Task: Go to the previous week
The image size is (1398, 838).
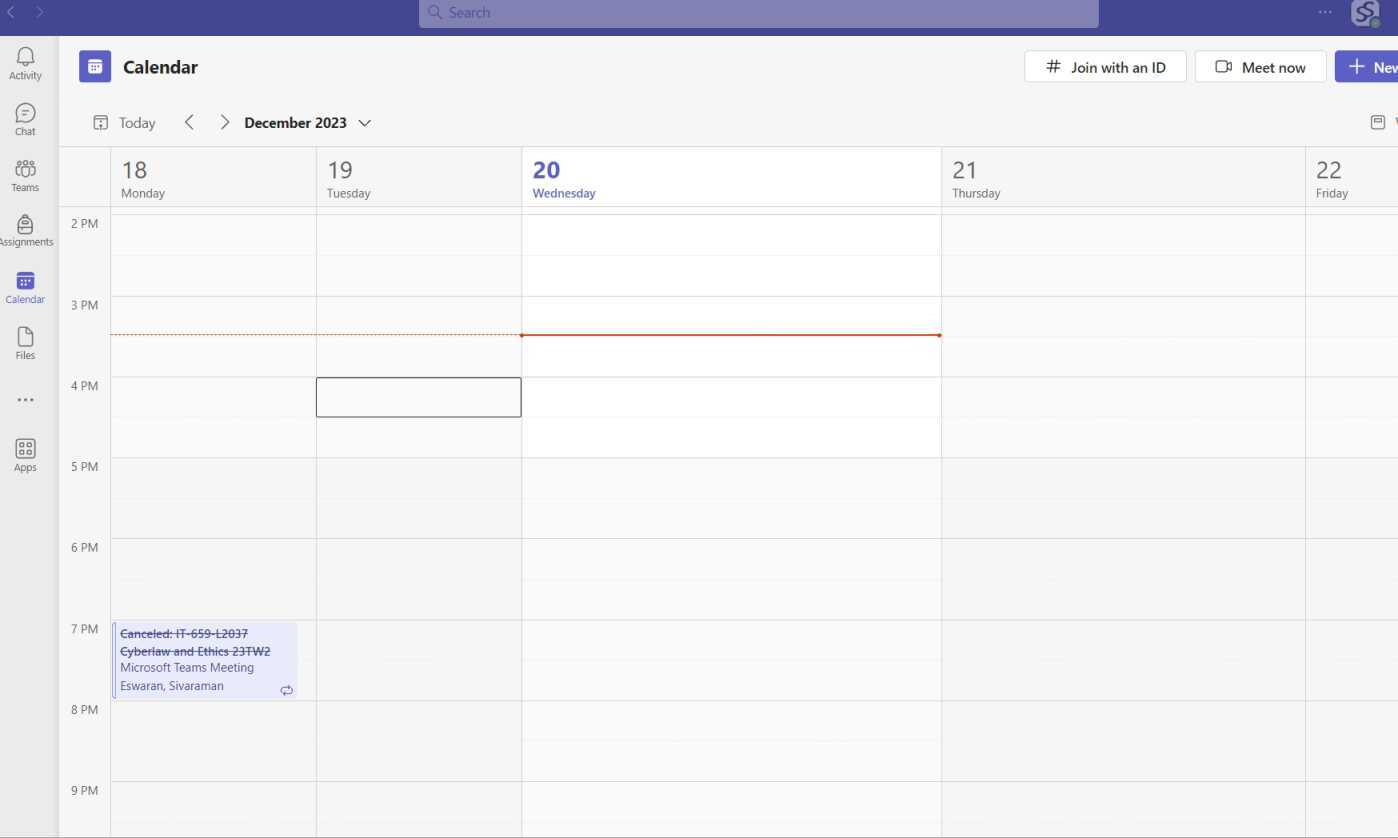Action: point(189,122)
